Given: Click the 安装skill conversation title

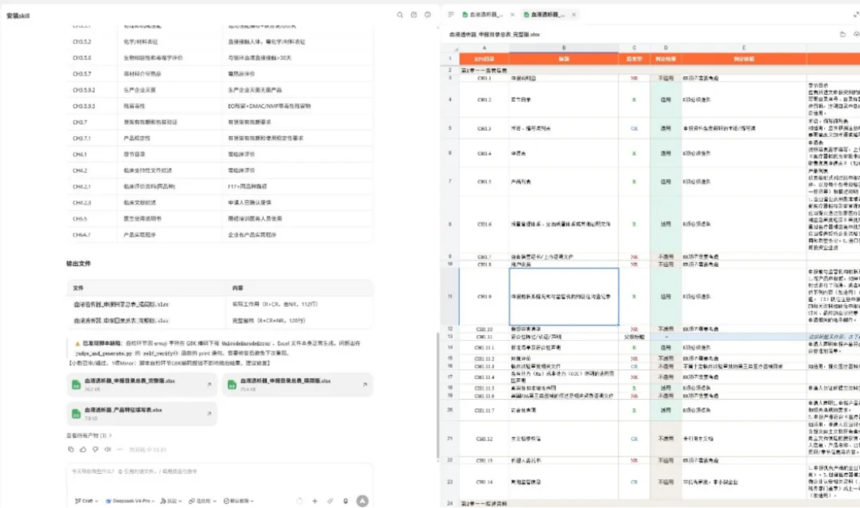Looking at the screenshot, I should pos(18,16).
